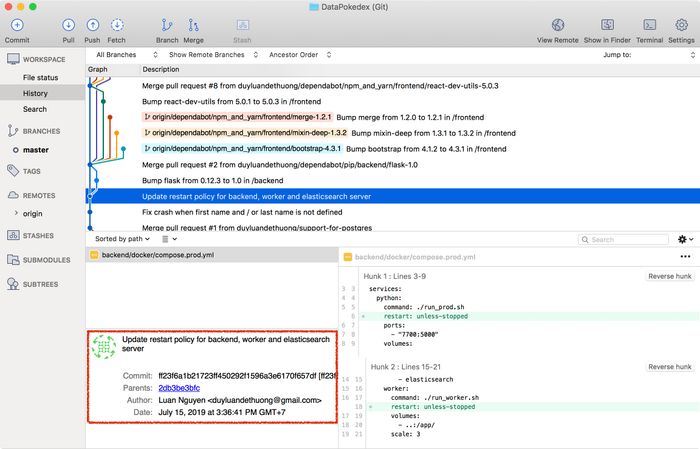Image resolution: width=700 pixels, height=449 pixels.
Task: Select master branch in sidebar
Action: 36,150
